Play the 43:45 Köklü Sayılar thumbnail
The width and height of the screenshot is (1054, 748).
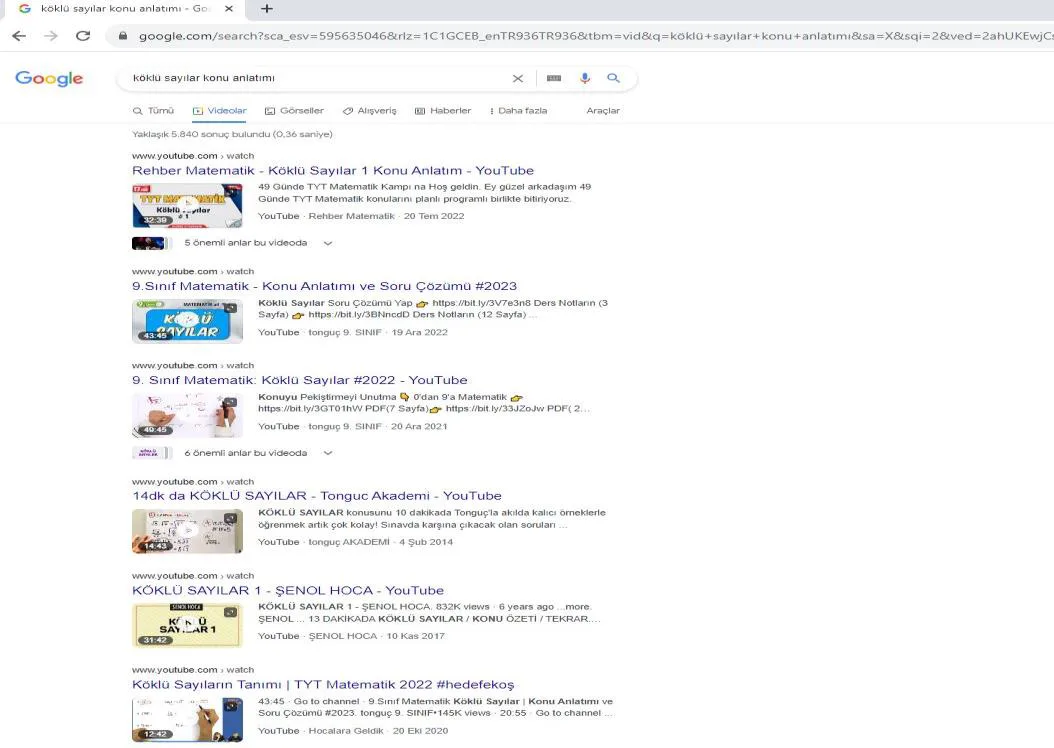[x=187, y=321]
